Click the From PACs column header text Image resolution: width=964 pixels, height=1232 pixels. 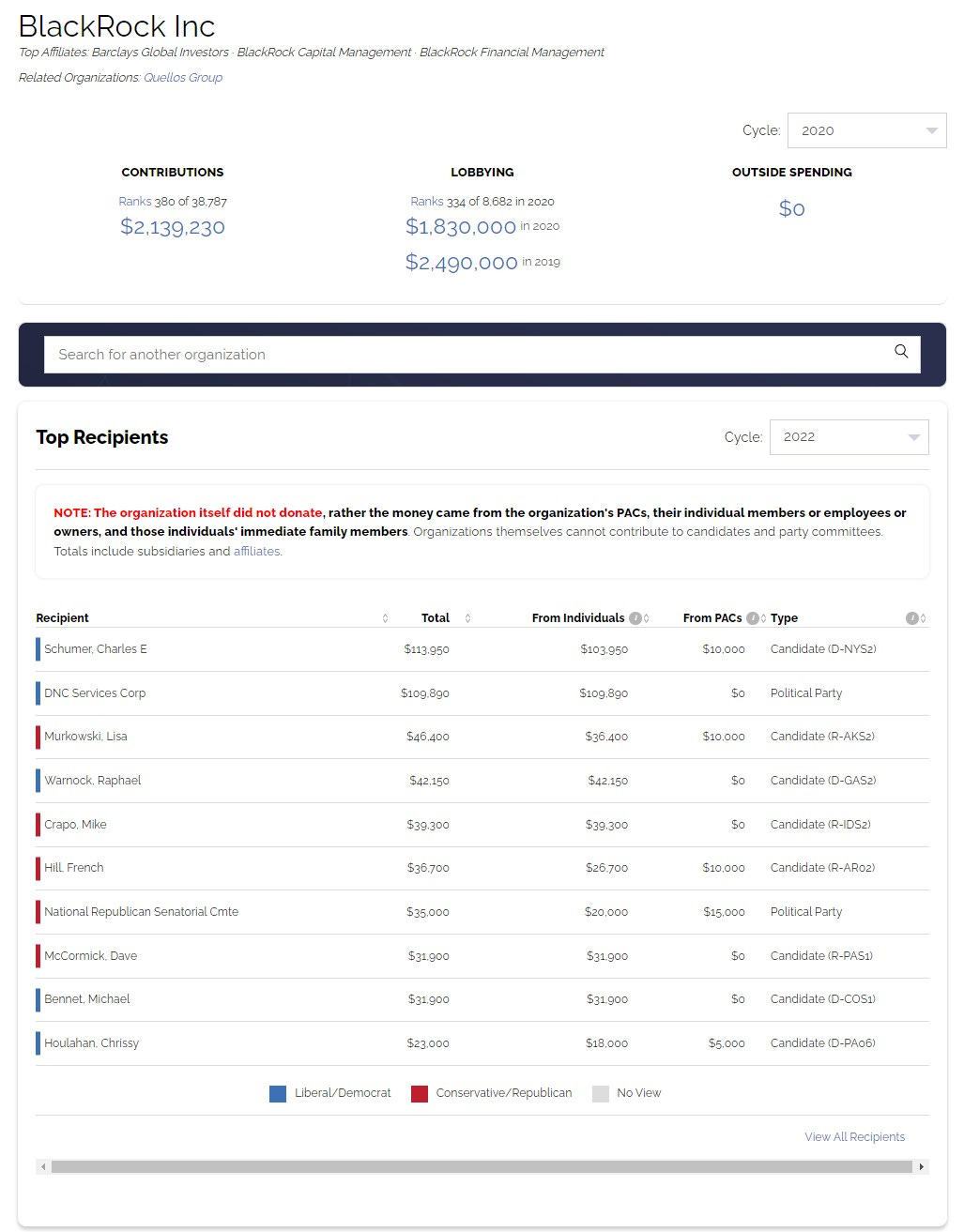point(712,618)
